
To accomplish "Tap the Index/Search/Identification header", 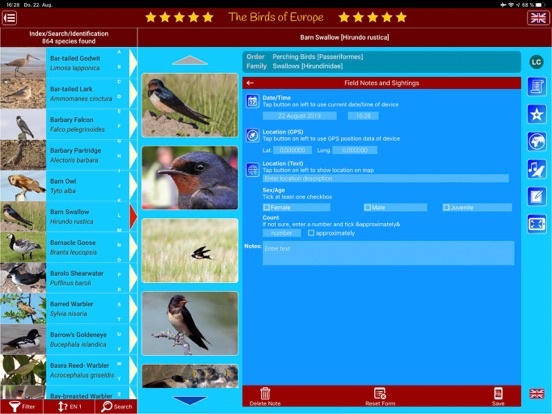I will 69,37.
